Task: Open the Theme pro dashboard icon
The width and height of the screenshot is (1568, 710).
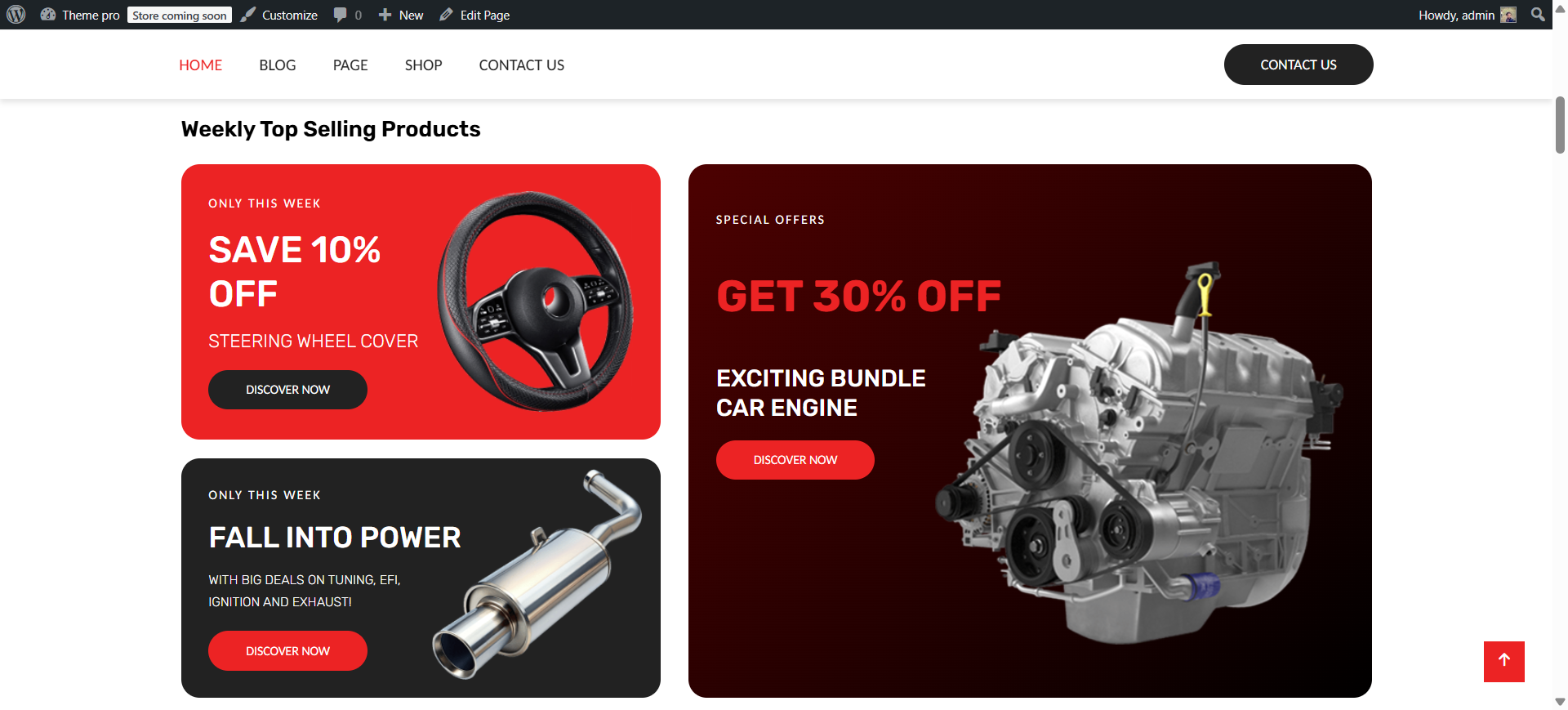Action: click(48, 15)
